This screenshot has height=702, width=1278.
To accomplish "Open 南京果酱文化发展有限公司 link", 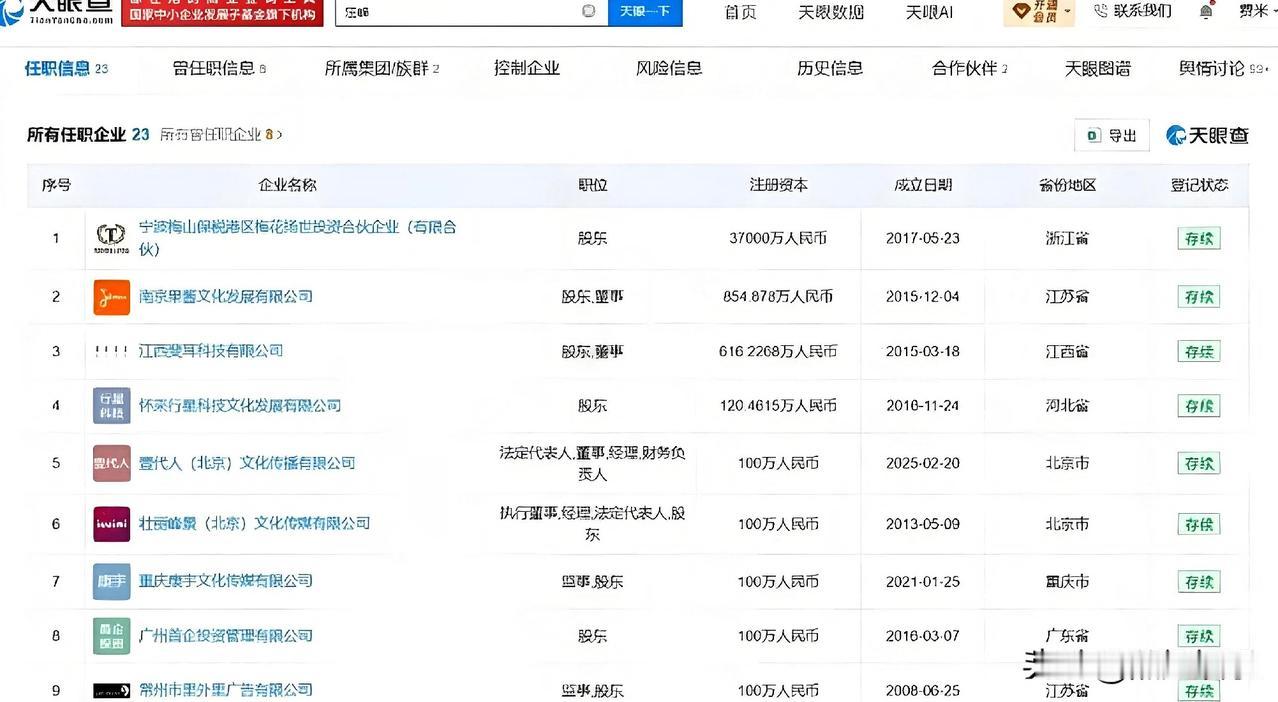I will pos(226,296).
